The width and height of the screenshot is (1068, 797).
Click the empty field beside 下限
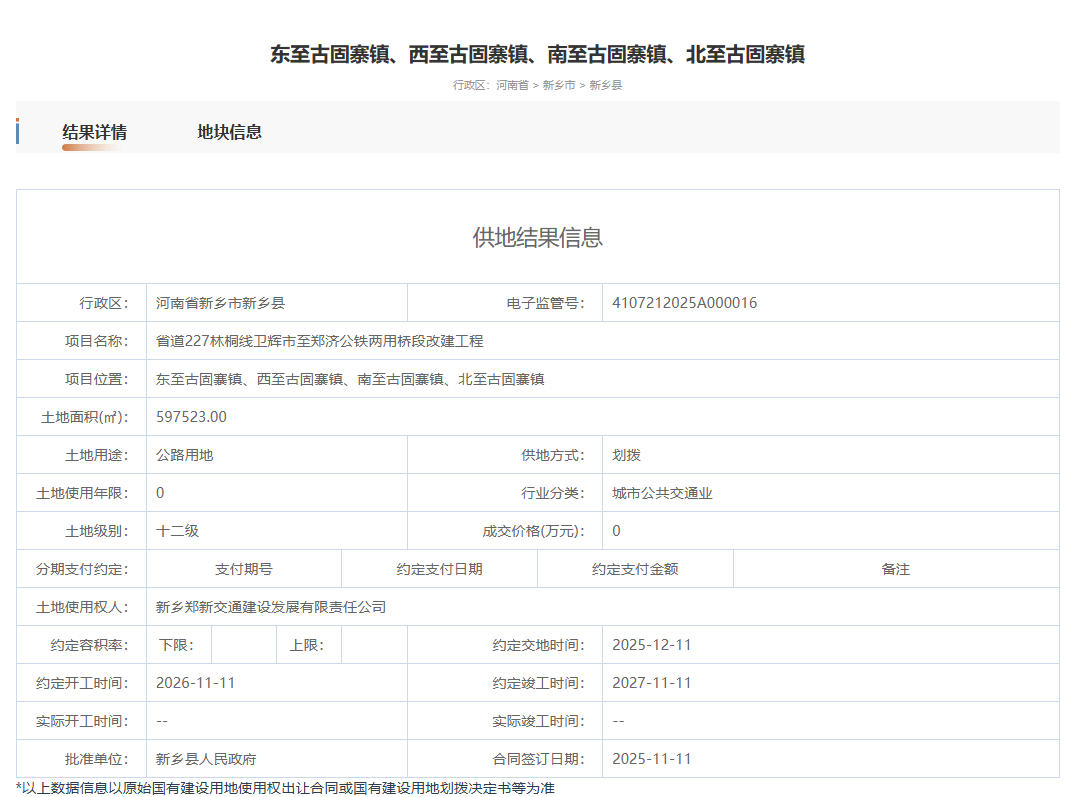(243, 645)
